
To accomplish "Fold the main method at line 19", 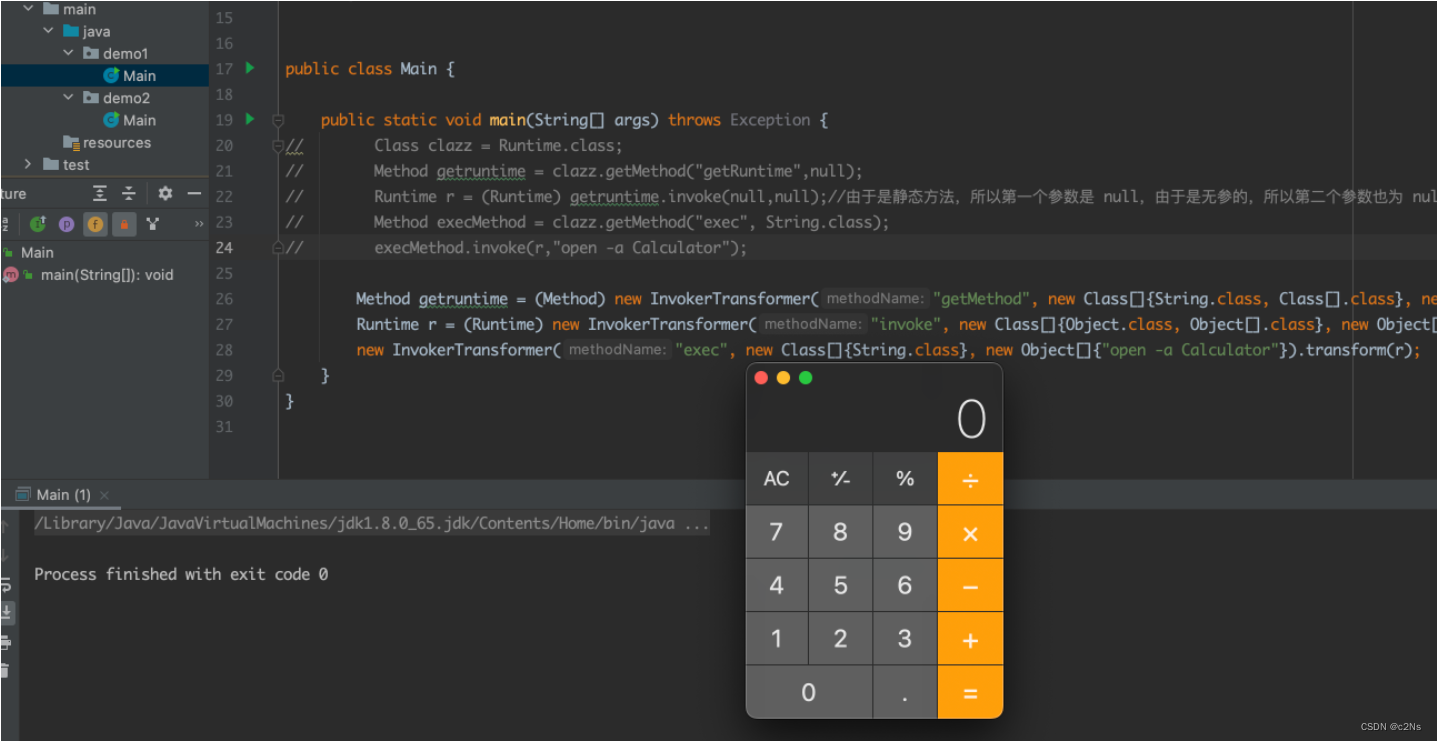I will [278, 120].
